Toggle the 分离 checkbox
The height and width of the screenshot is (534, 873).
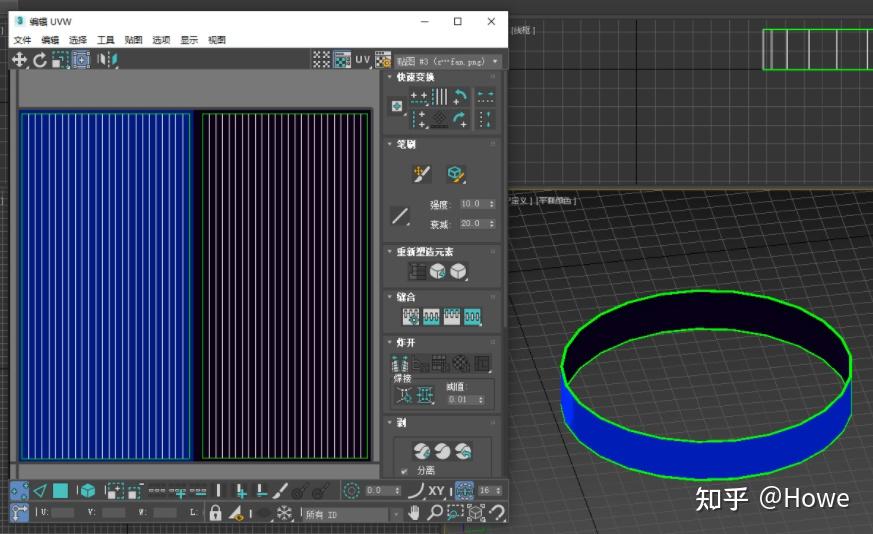click(404, 471)
